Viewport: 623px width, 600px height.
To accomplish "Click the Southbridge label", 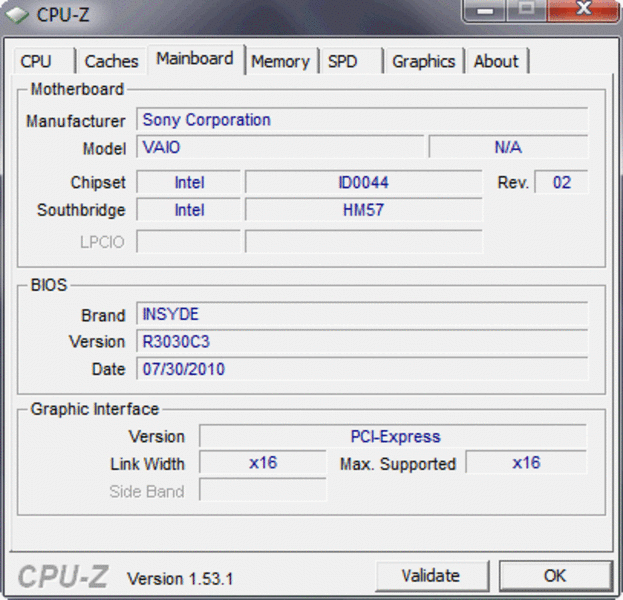I will (81, 210).
